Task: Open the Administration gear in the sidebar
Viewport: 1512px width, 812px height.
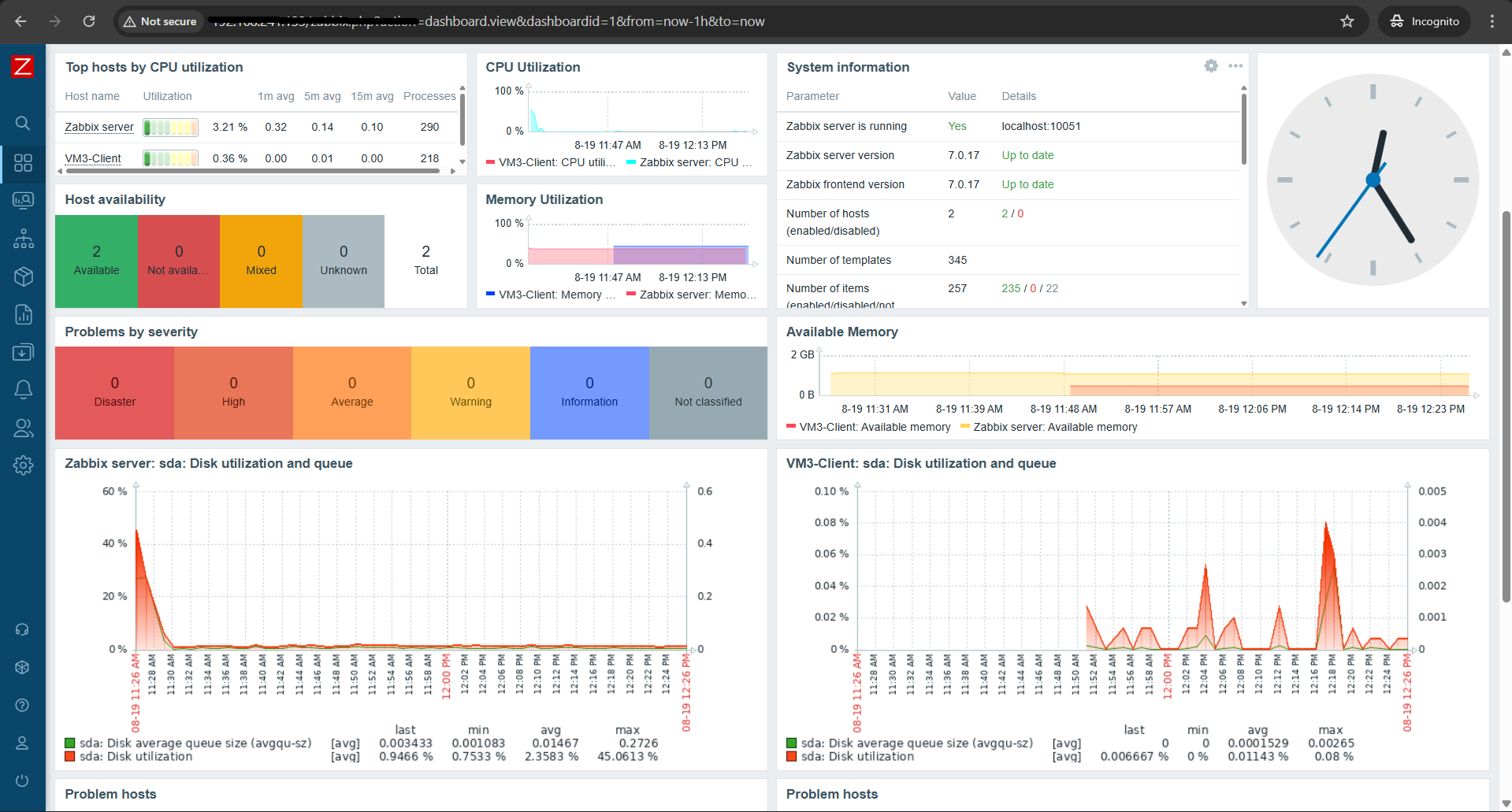Action: click(x=23, y=465)
